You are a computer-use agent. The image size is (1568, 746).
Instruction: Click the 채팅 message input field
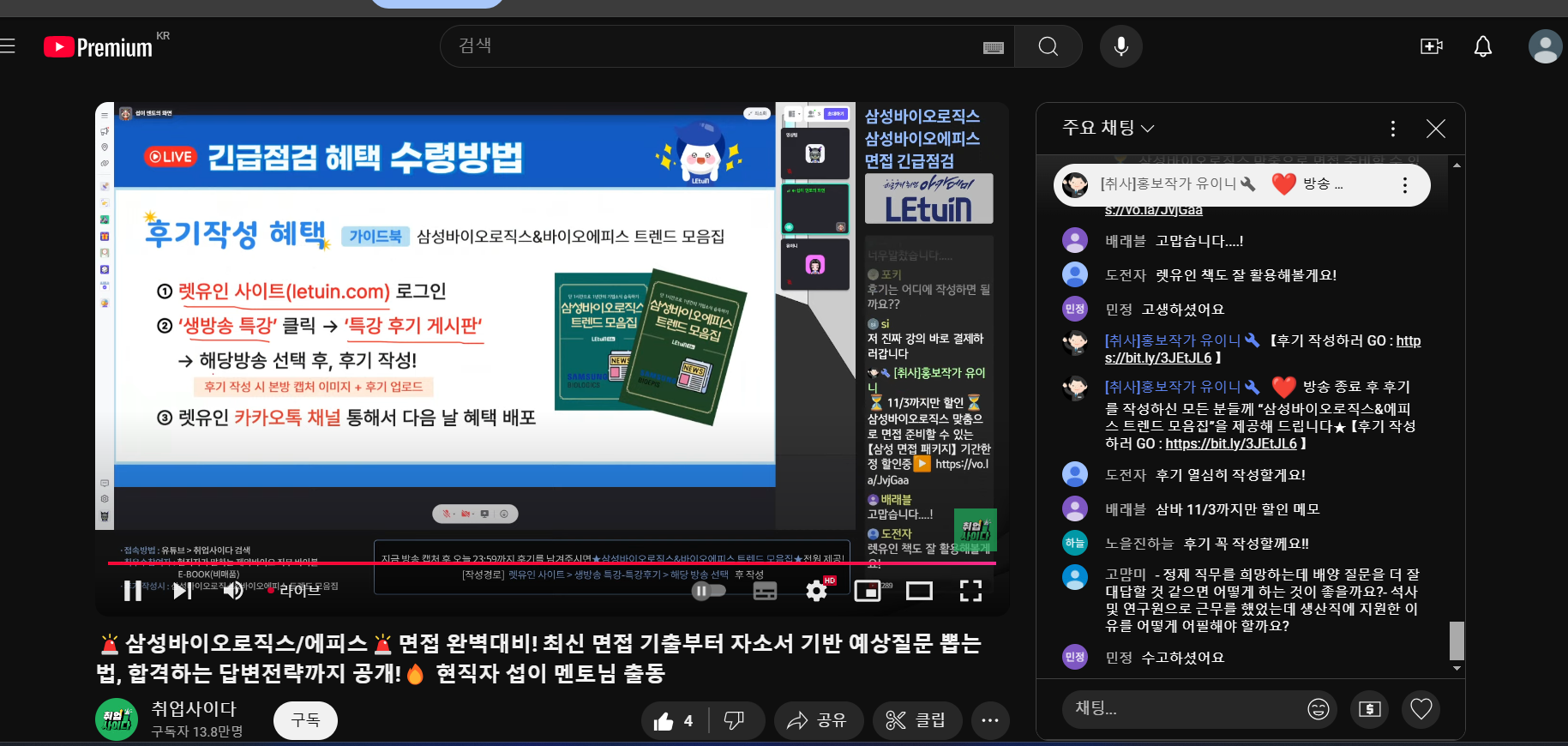pos(1183,709)
